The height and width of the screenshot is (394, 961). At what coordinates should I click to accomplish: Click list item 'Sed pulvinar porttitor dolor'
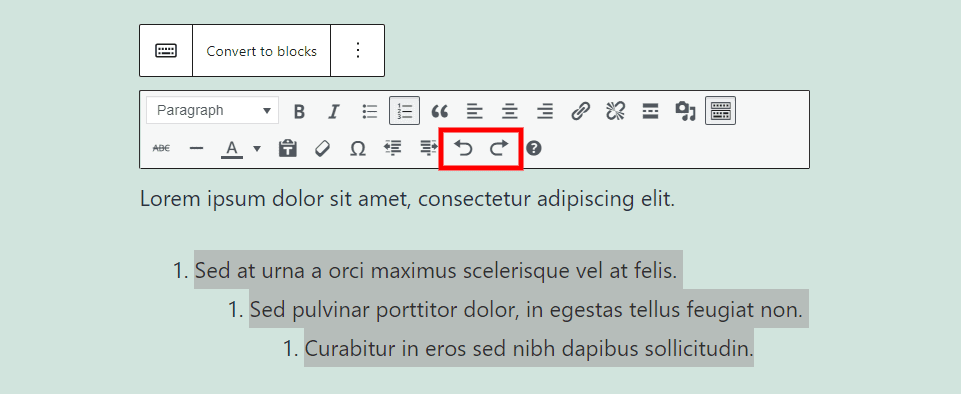(526, 309)
